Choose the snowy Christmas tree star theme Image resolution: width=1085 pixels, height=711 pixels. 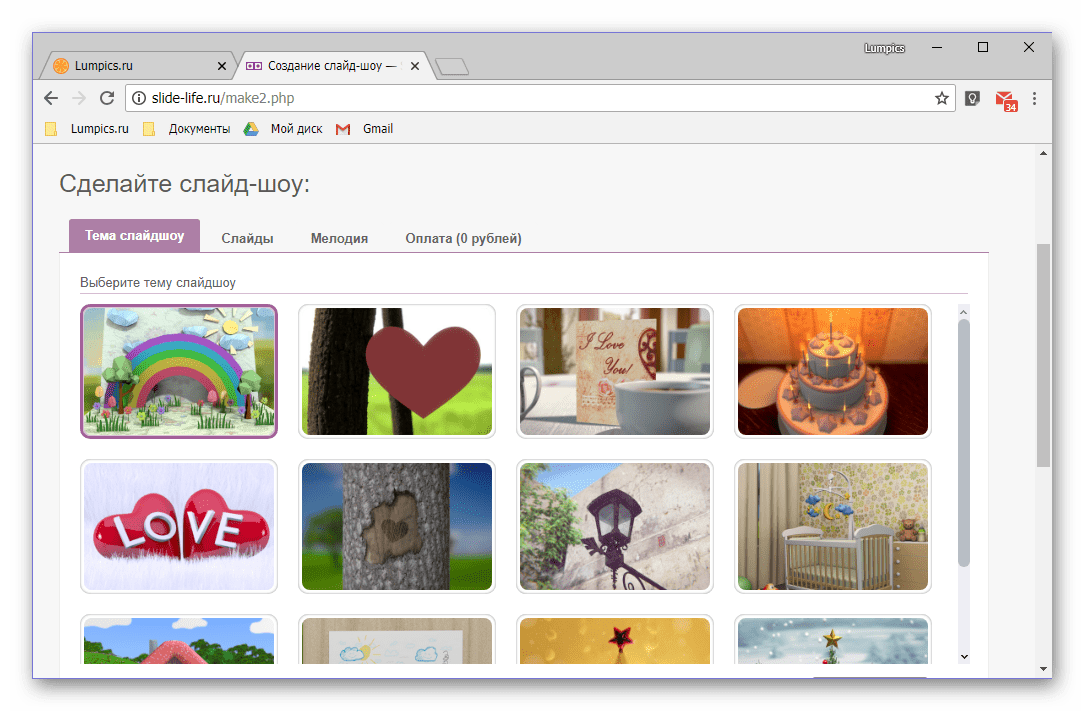833,640
